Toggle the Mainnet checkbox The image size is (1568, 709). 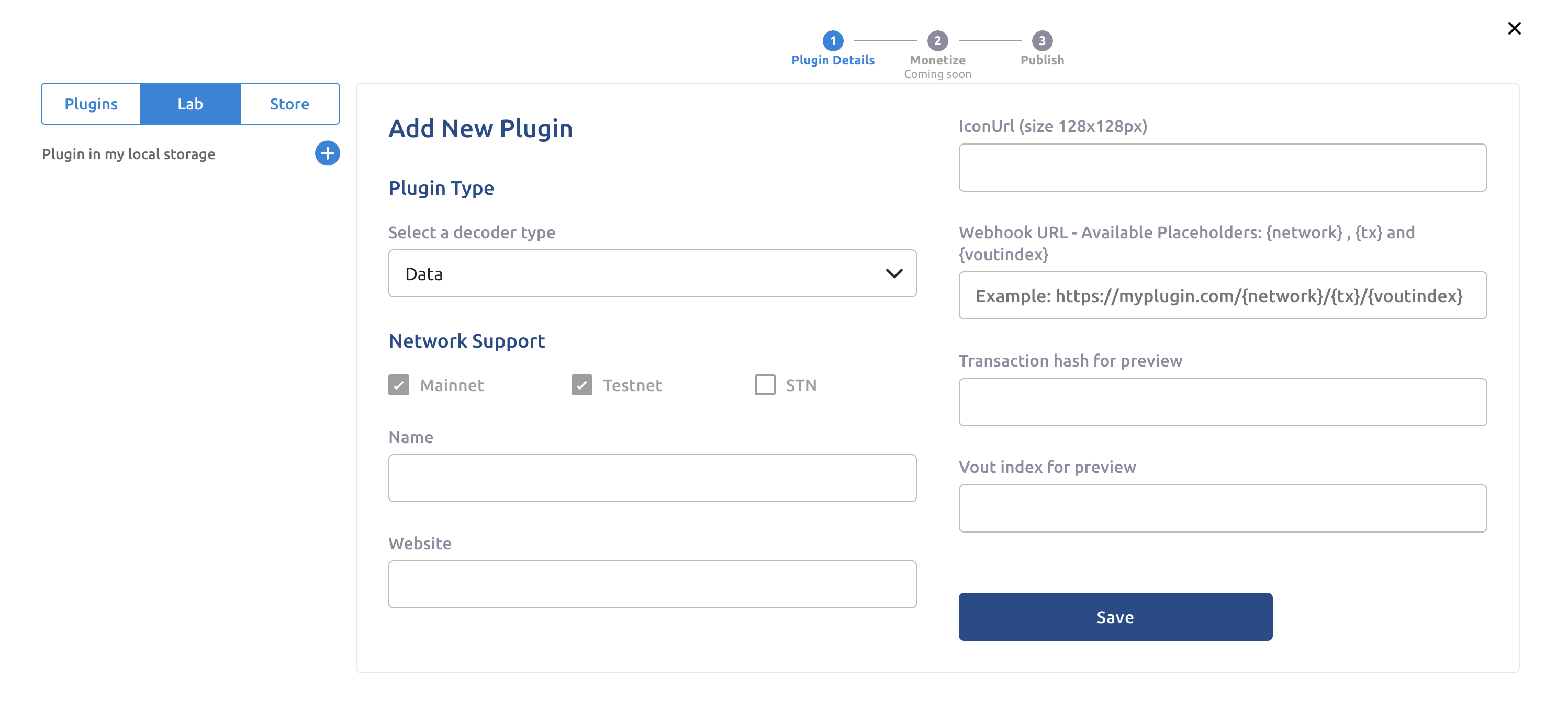click(399, 385)
